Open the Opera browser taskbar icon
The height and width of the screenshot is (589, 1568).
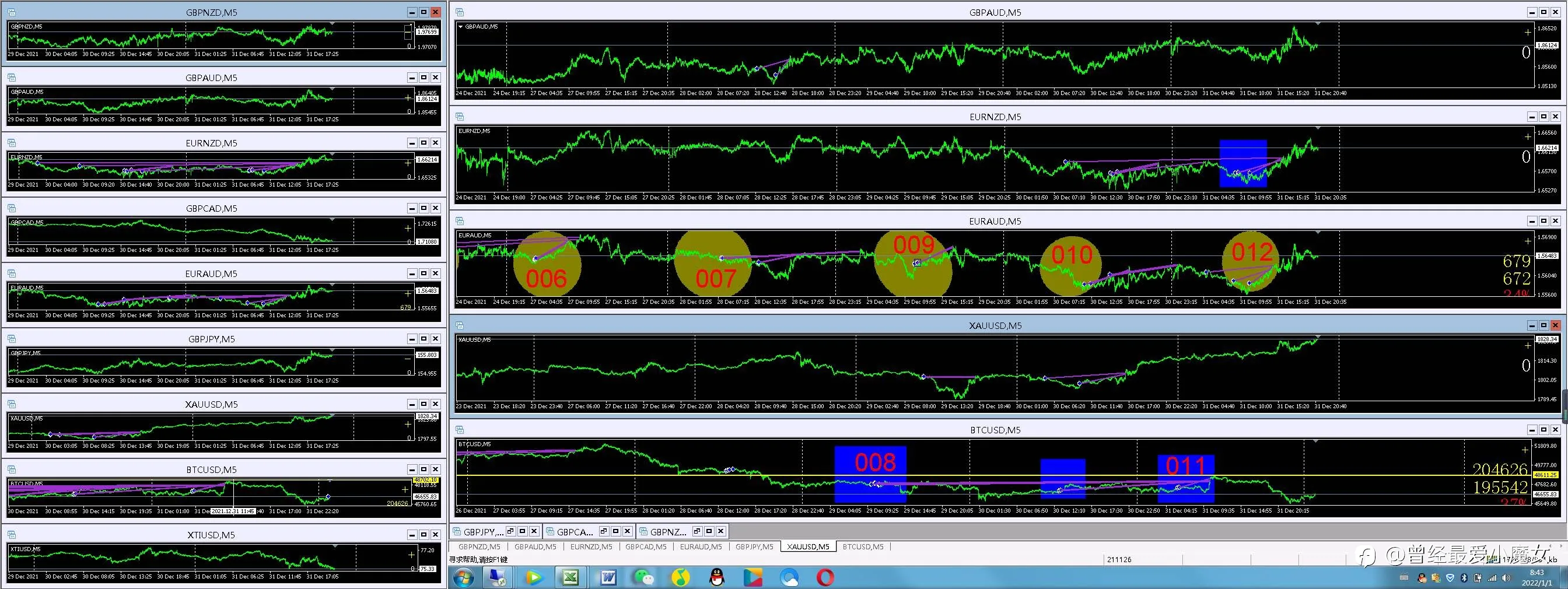tap(825, 577)
